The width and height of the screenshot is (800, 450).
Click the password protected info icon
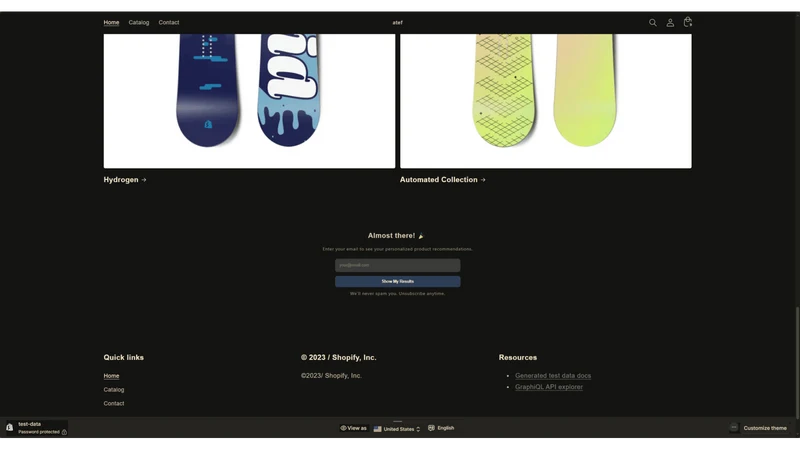point(64,432)
